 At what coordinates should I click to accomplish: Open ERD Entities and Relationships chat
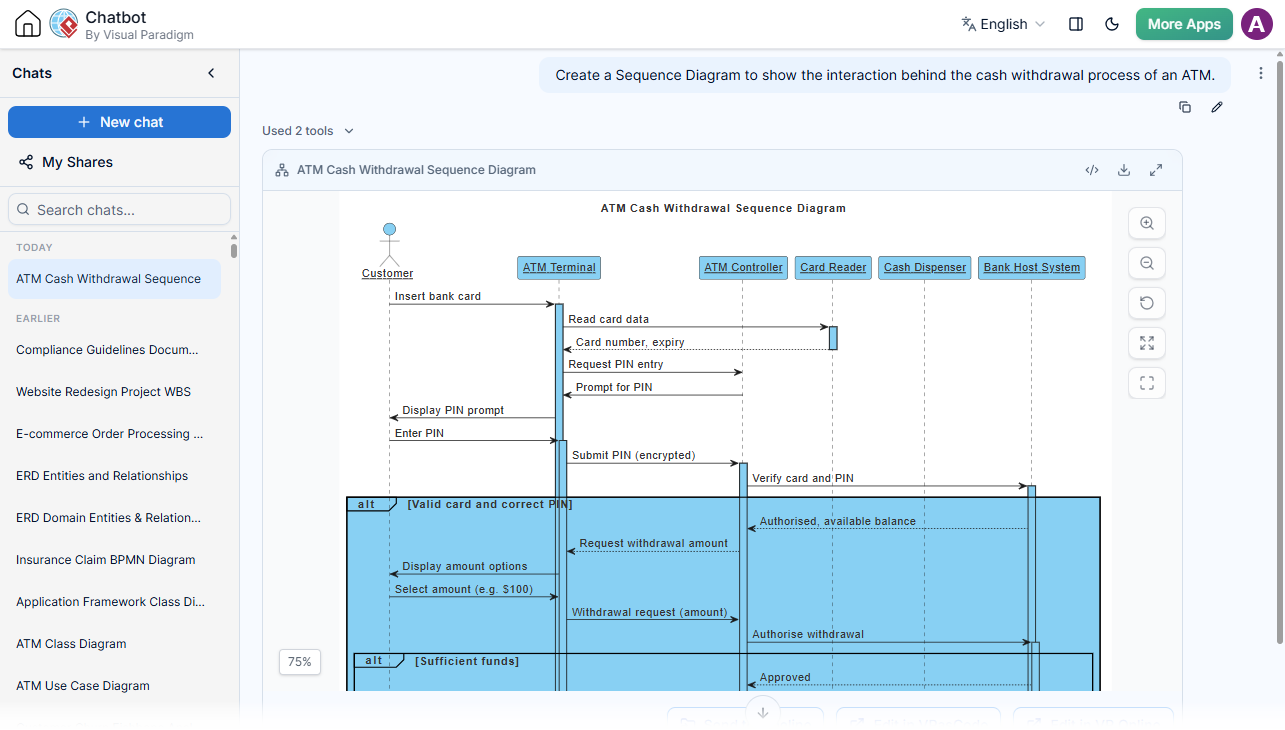(x=114, y=476)
